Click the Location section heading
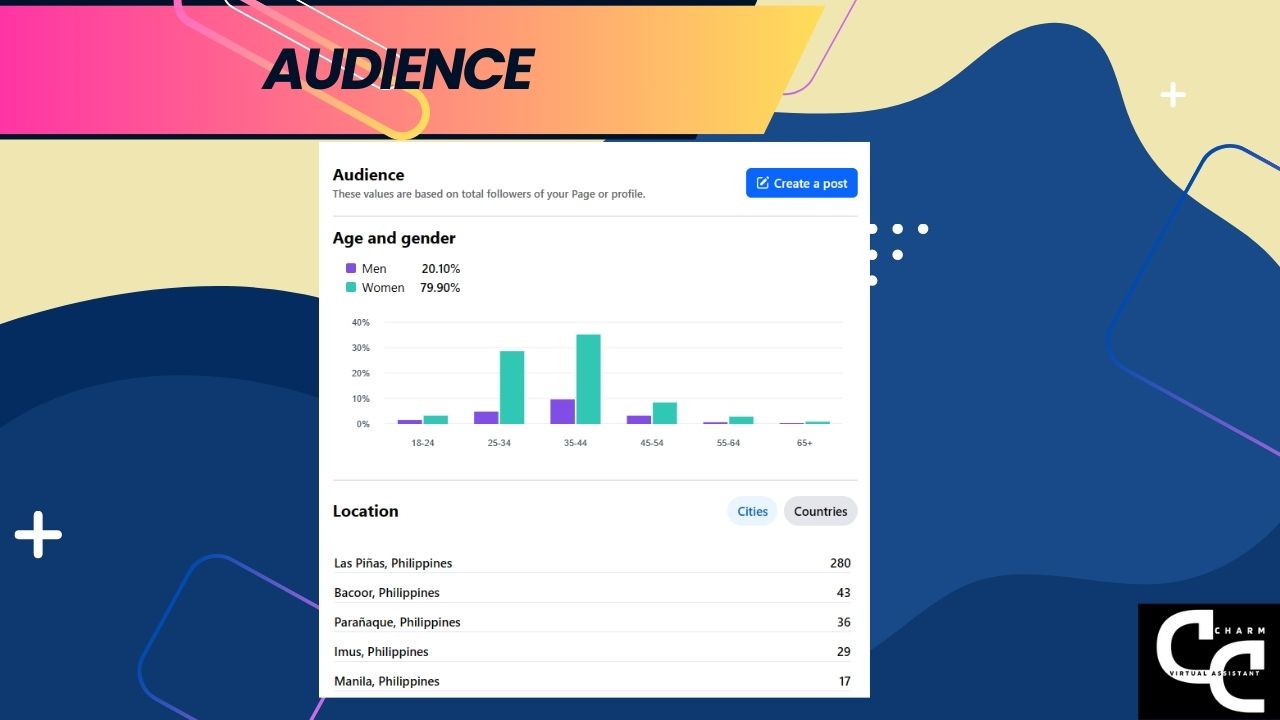The image size is (1280, 720). tap(365, 511)
